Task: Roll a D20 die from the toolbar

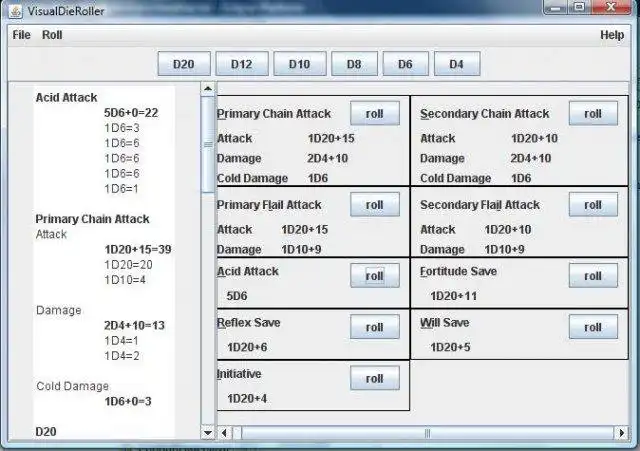Action: [x=184, y=64]
